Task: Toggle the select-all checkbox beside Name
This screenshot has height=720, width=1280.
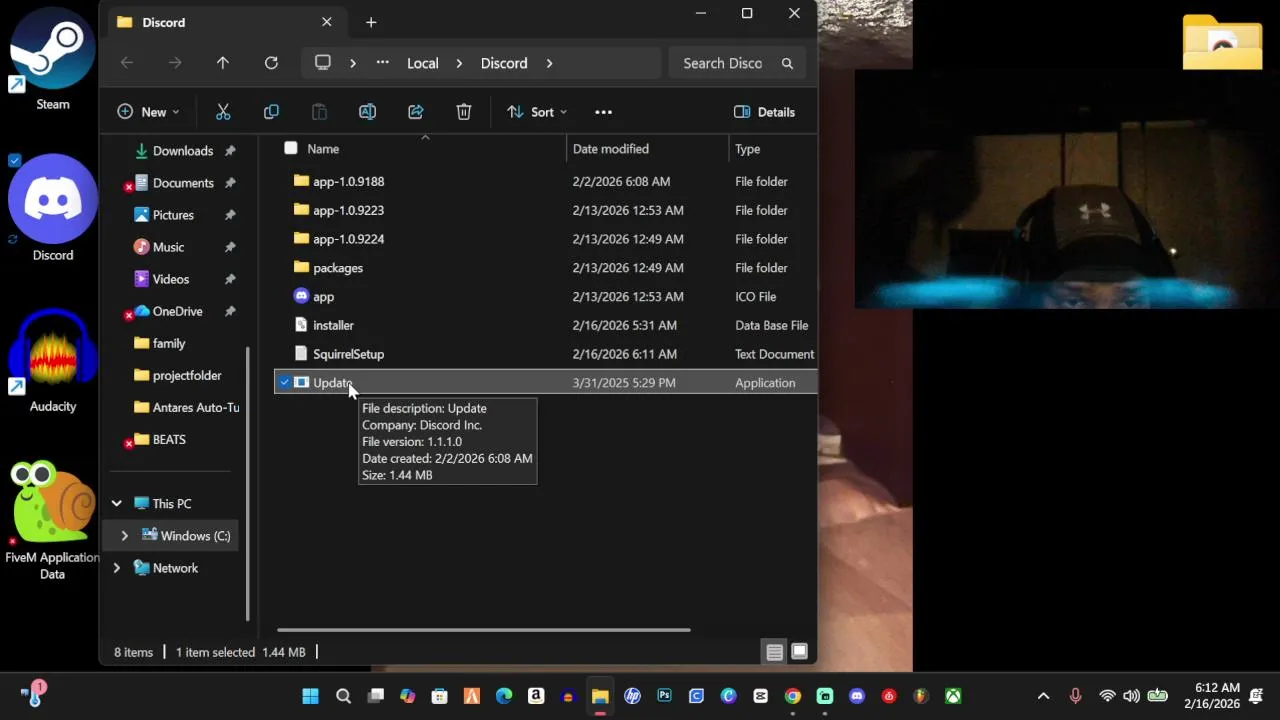Action: [x=291, y=148]
